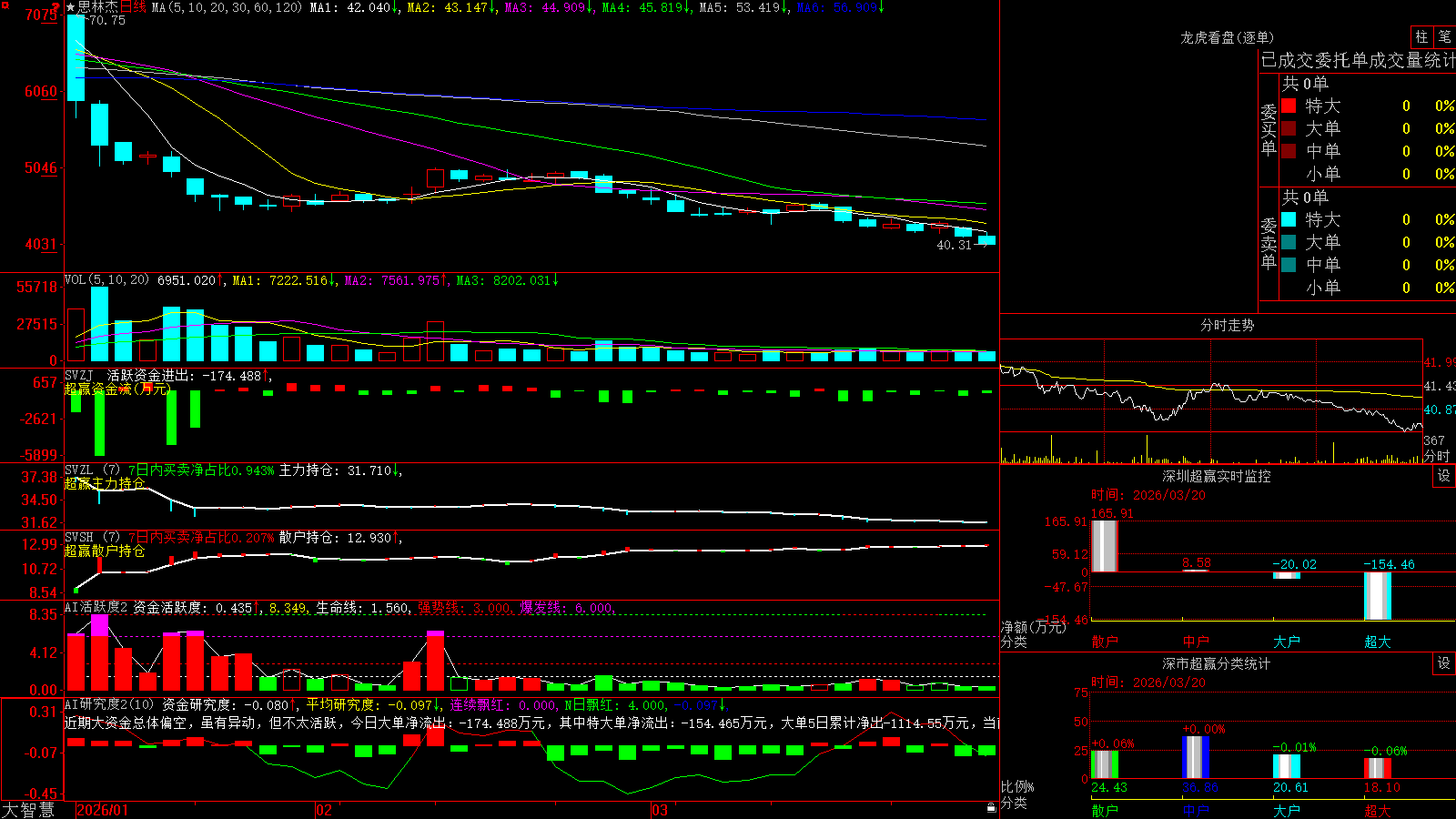
Task: Click the 主力持仓: 31.710 value
Action: point(340,470)
